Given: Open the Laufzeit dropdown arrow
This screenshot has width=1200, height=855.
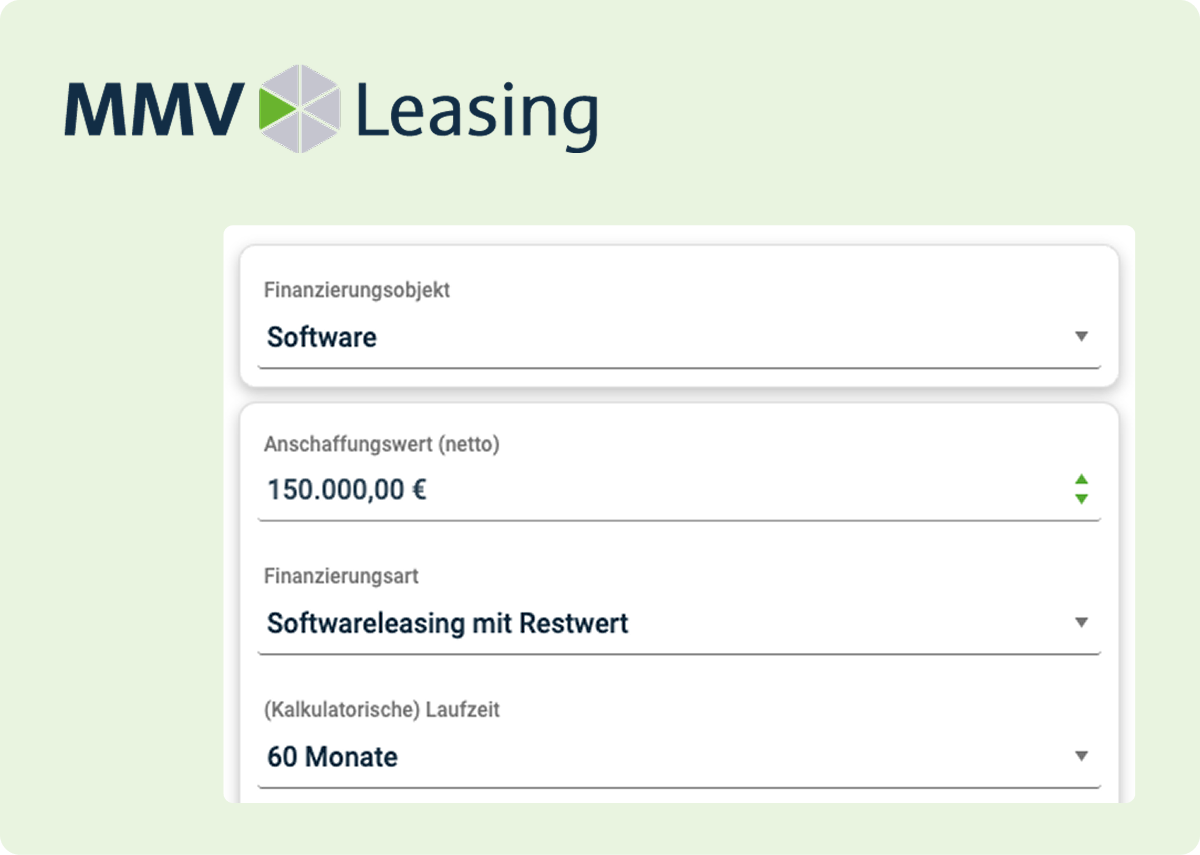Looking at the screenshot, I should (x=1082, y=755).
